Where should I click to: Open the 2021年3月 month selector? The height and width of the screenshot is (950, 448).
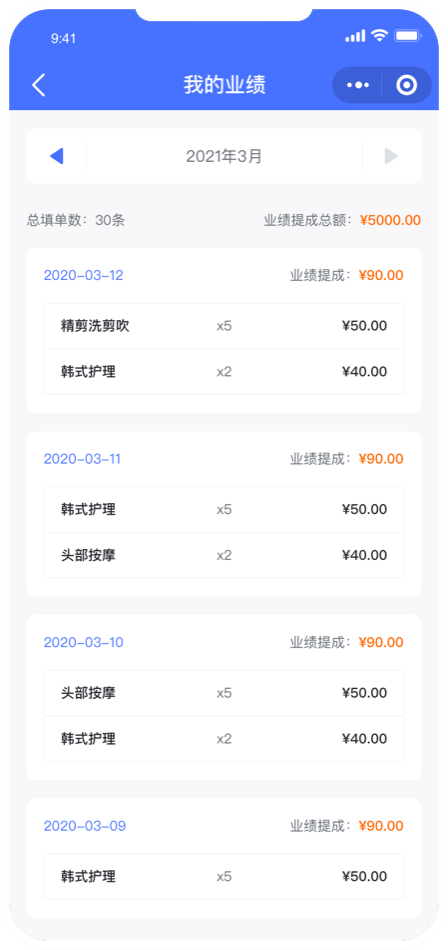[x=224, y=156]
